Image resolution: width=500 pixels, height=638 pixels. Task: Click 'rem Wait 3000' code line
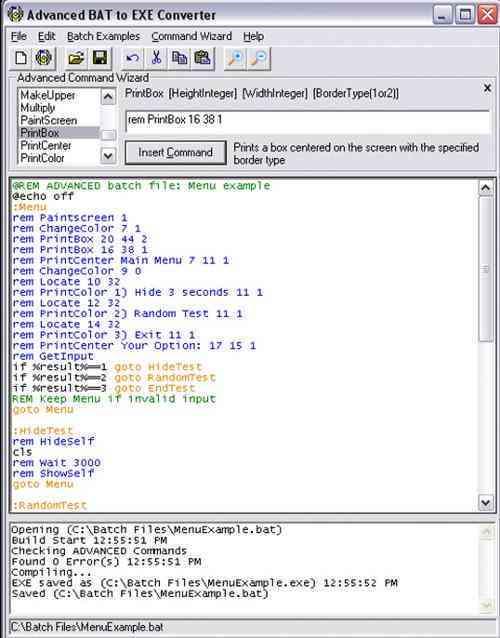[57, 463]
